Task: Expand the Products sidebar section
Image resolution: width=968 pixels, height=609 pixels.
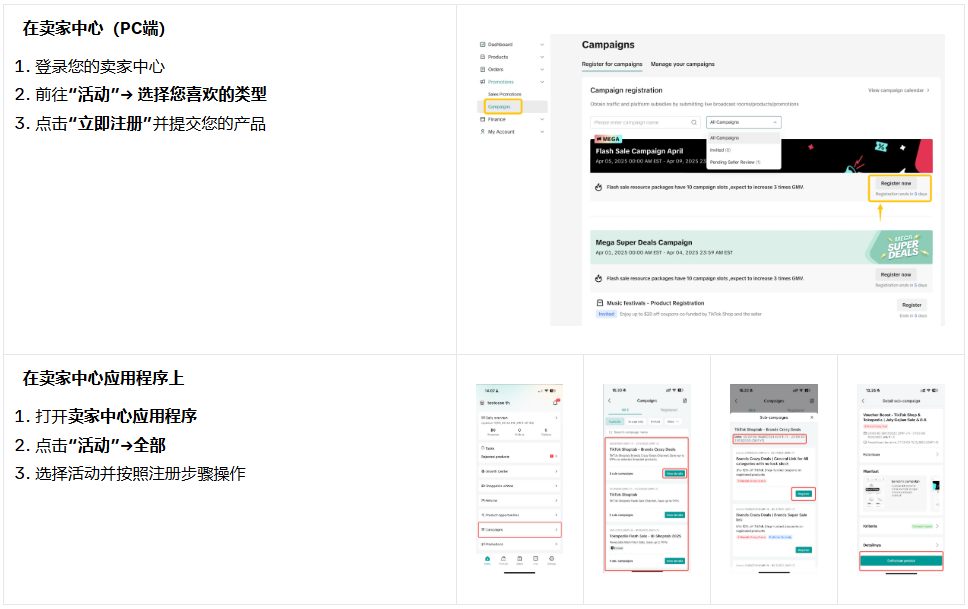Action: [542, 57]
